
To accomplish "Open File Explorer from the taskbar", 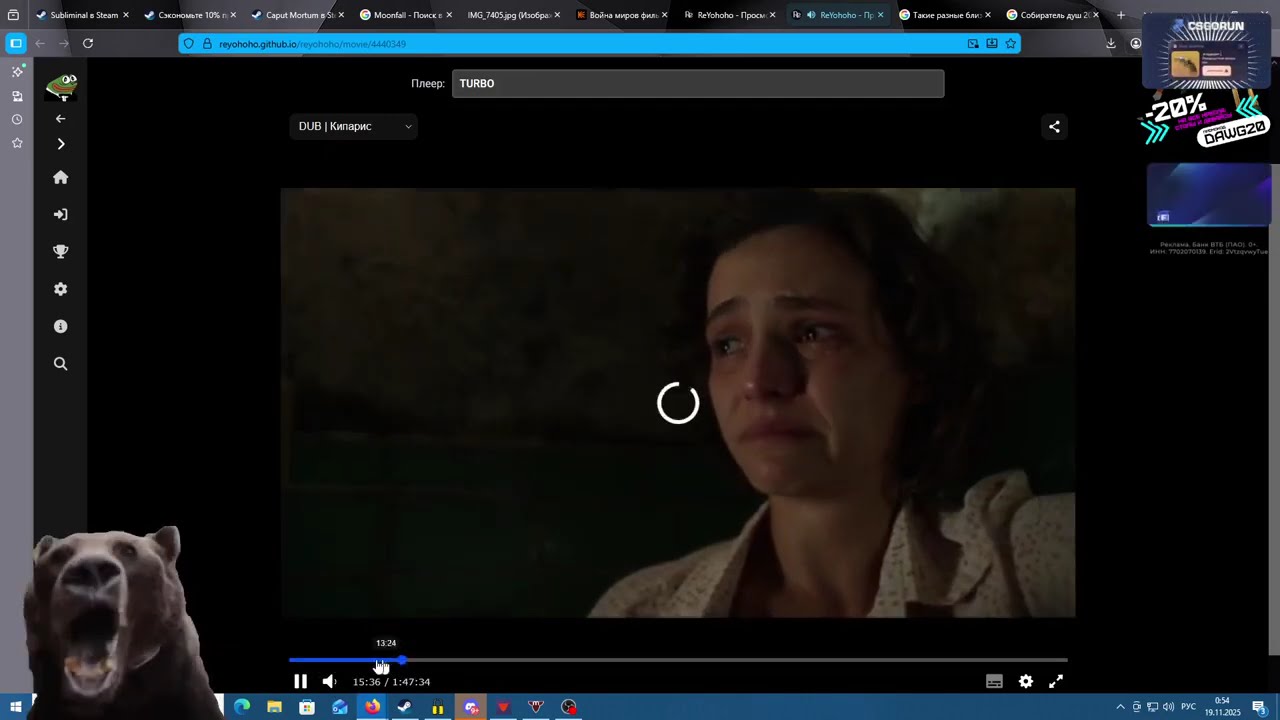I will coord(274,707).
